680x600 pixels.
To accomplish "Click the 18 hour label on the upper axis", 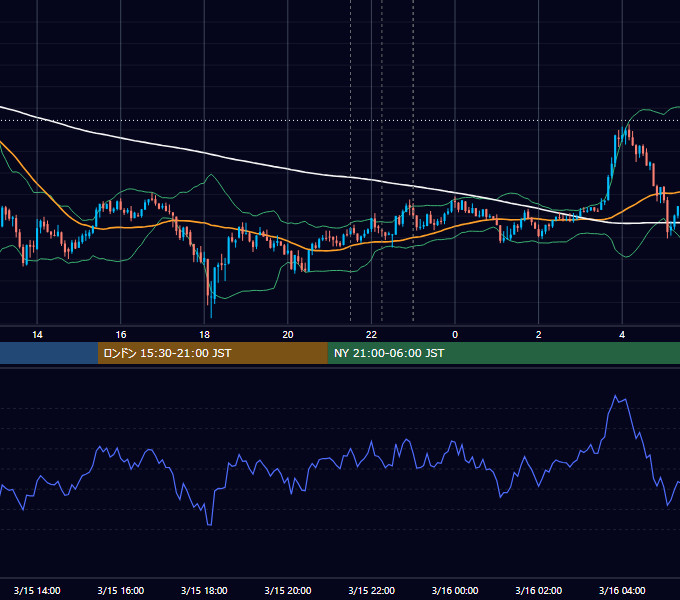I will (x=204, y=335).
